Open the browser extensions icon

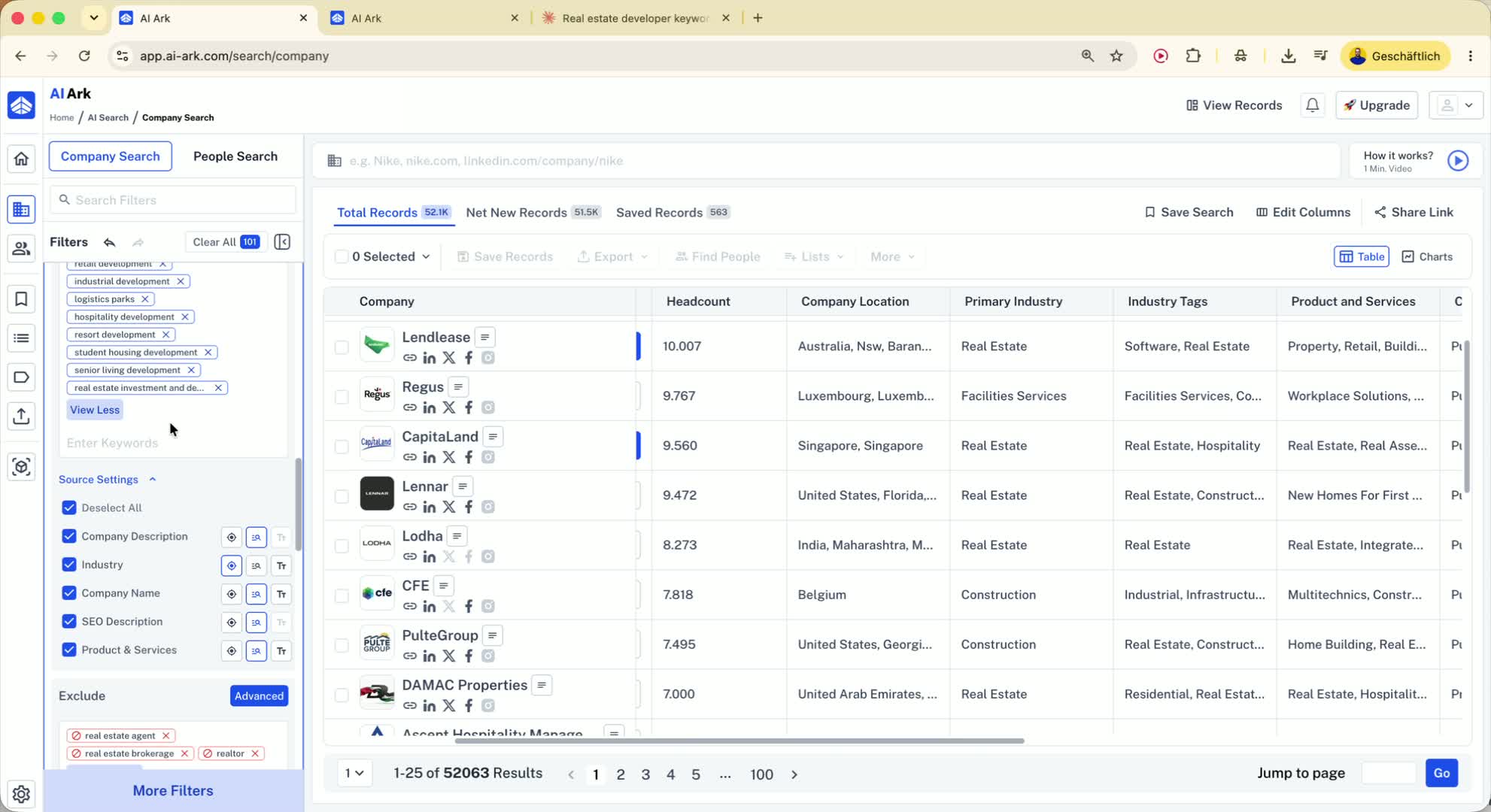pyautogui.click(x=1193, y=56)
